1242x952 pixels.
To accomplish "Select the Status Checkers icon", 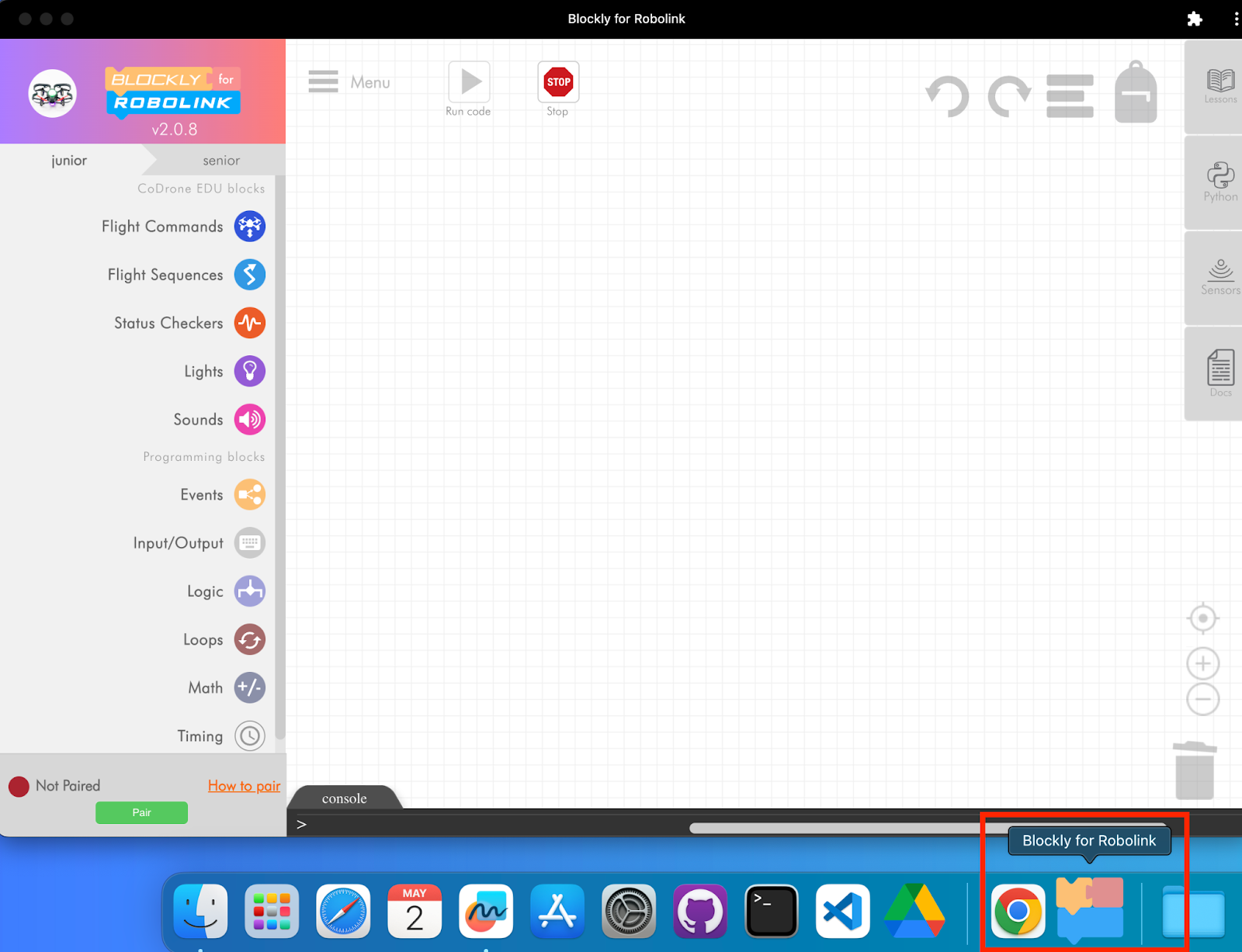I will 250,323.
